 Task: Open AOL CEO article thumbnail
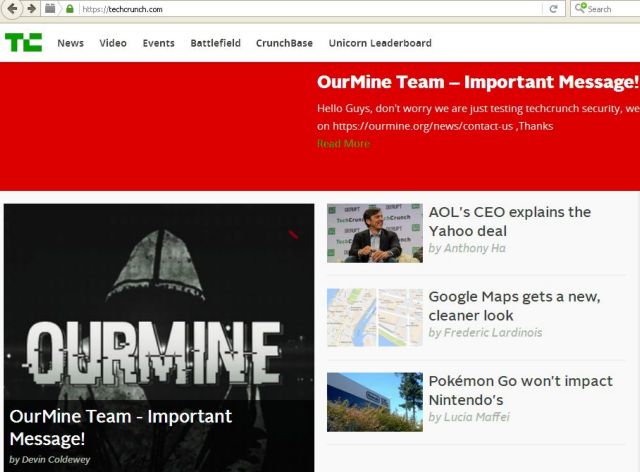pyautogui.click(x=375, y=233)
